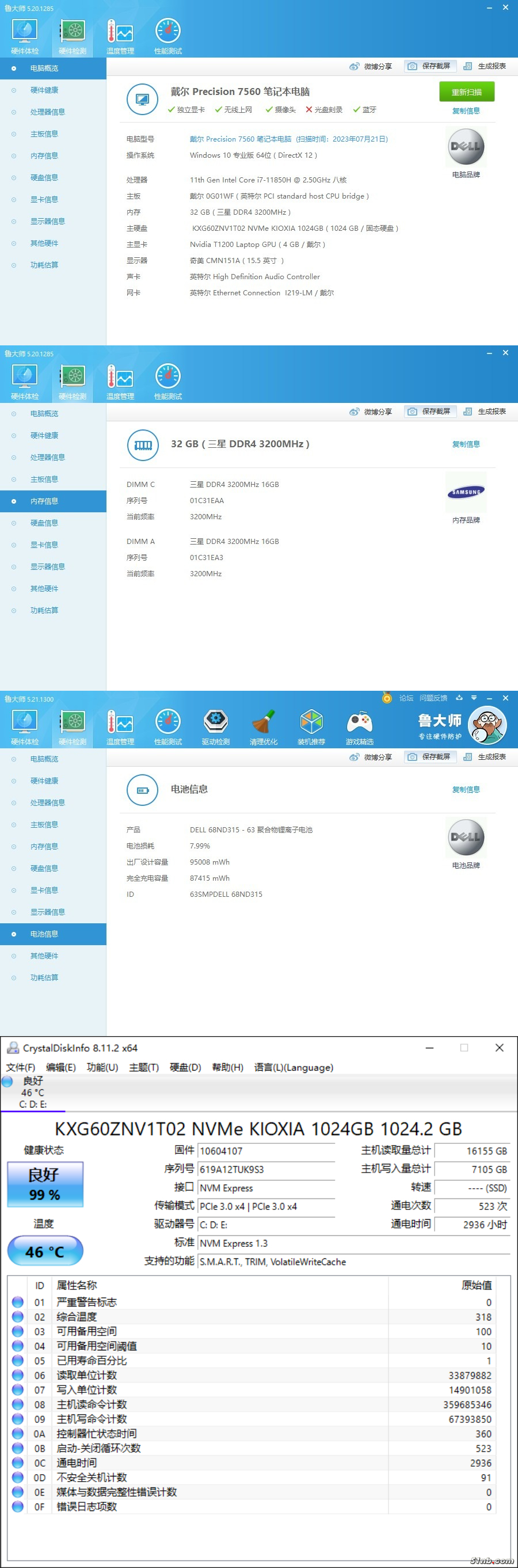Open 编辑(E) menu in CrystalDiskInfo
The width and height of the screenshot is (518, 1568).
click(x=61, y=1067)
